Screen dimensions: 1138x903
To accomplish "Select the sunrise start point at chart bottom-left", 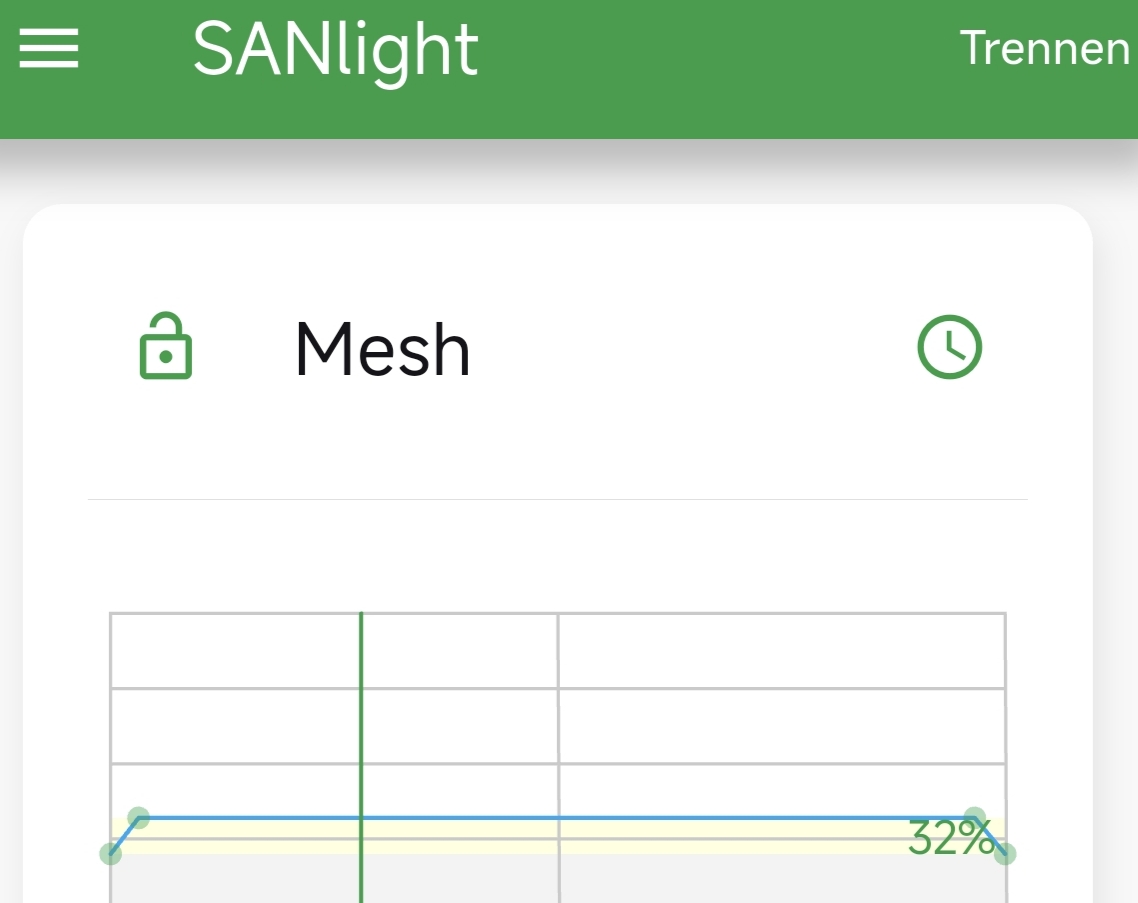I will click(110, 854).
